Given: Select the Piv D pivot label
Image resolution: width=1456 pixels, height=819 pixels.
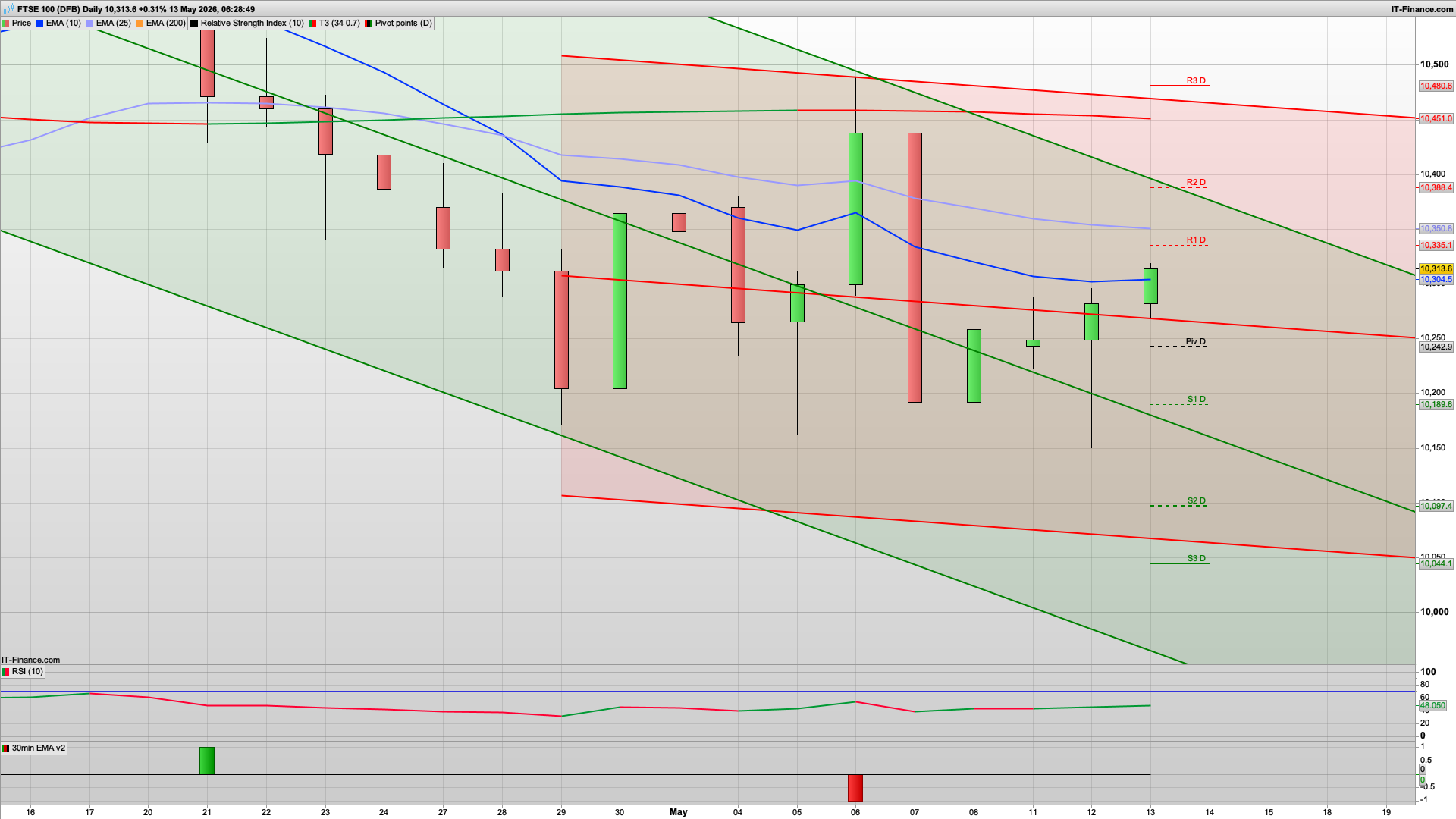Looking at the screenshot, I should 1196,341.
